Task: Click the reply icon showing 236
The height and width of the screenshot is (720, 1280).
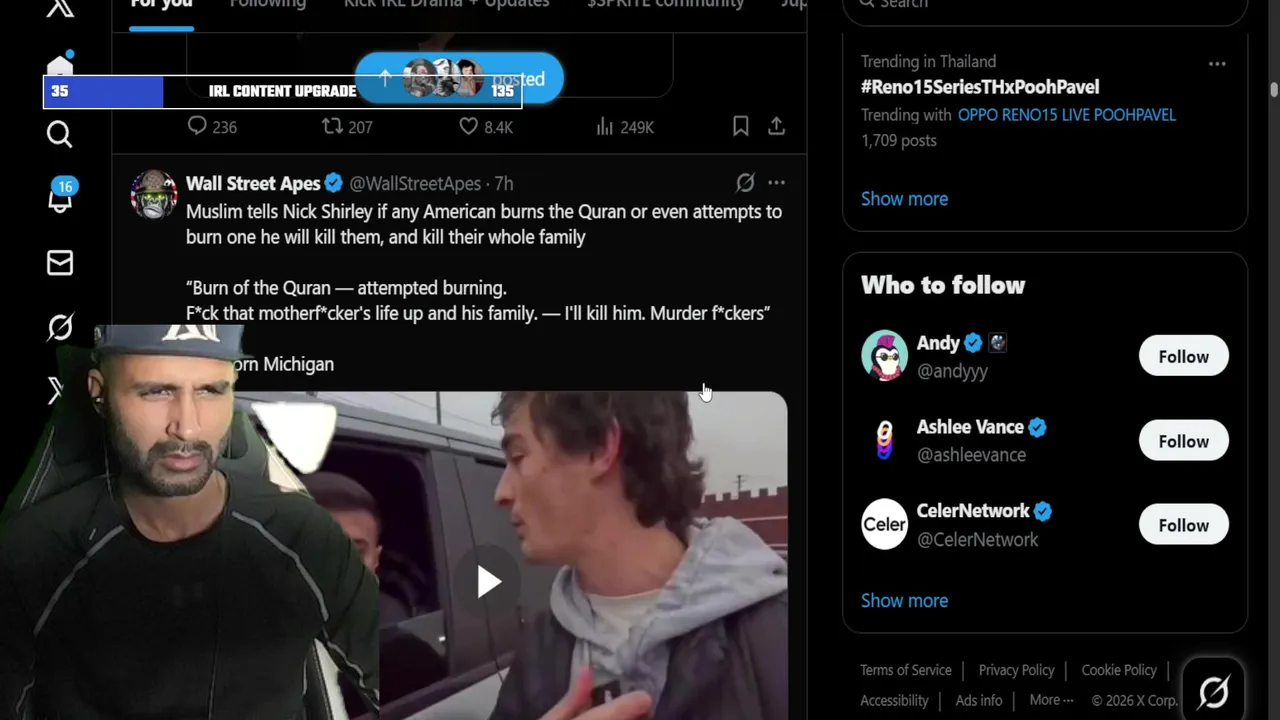Action: [x=197, y=127]
